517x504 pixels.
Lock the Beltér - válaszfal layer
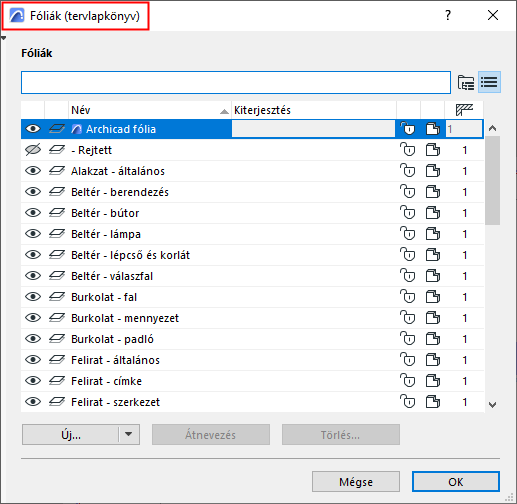[x=408, y=276]
